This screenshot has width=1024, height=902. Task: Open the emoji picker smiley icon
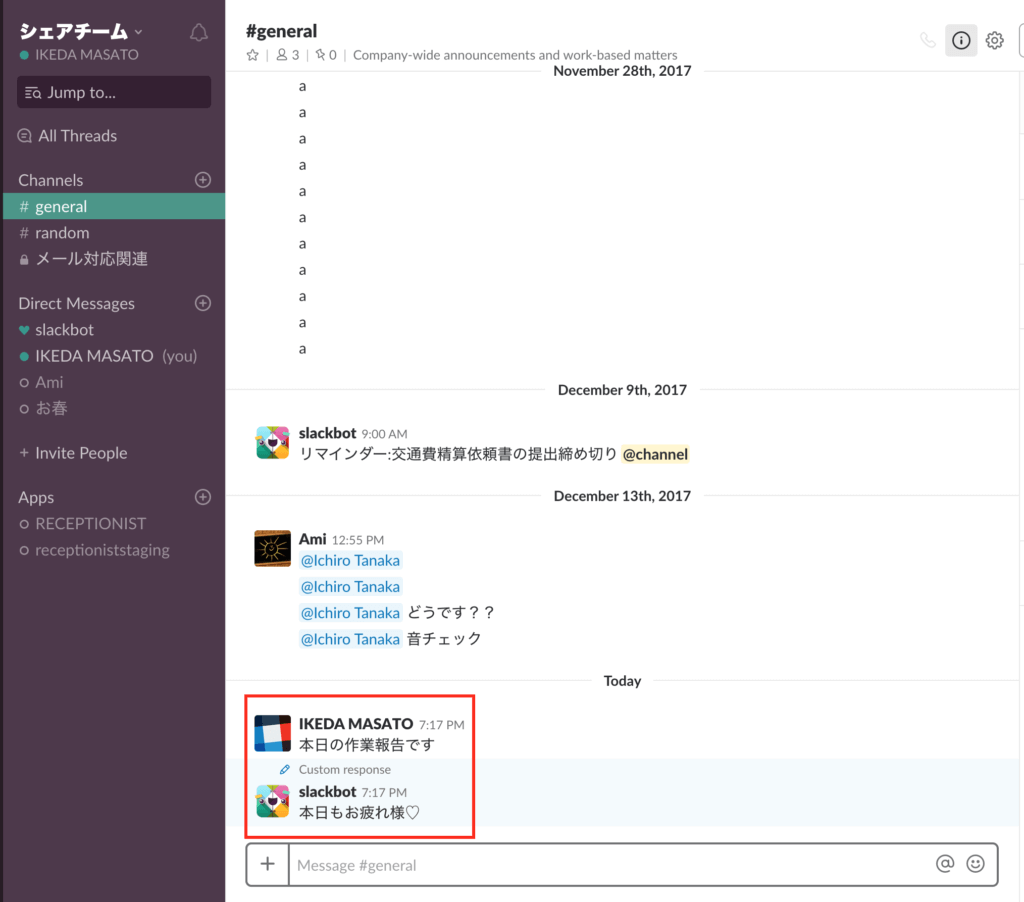click(975, 865)
